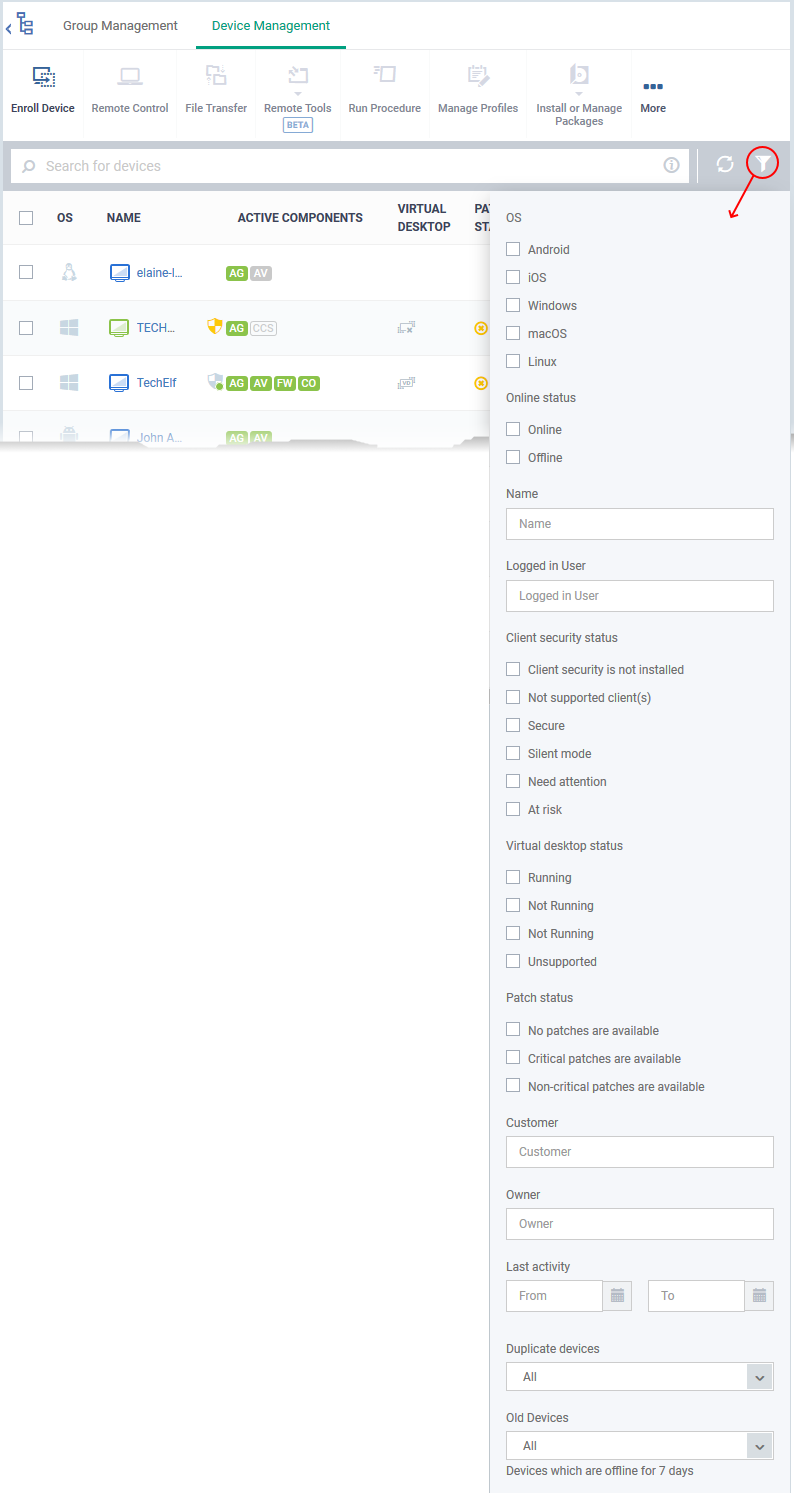
Task: Refresh the device list
Action: (x=725, y=164)
